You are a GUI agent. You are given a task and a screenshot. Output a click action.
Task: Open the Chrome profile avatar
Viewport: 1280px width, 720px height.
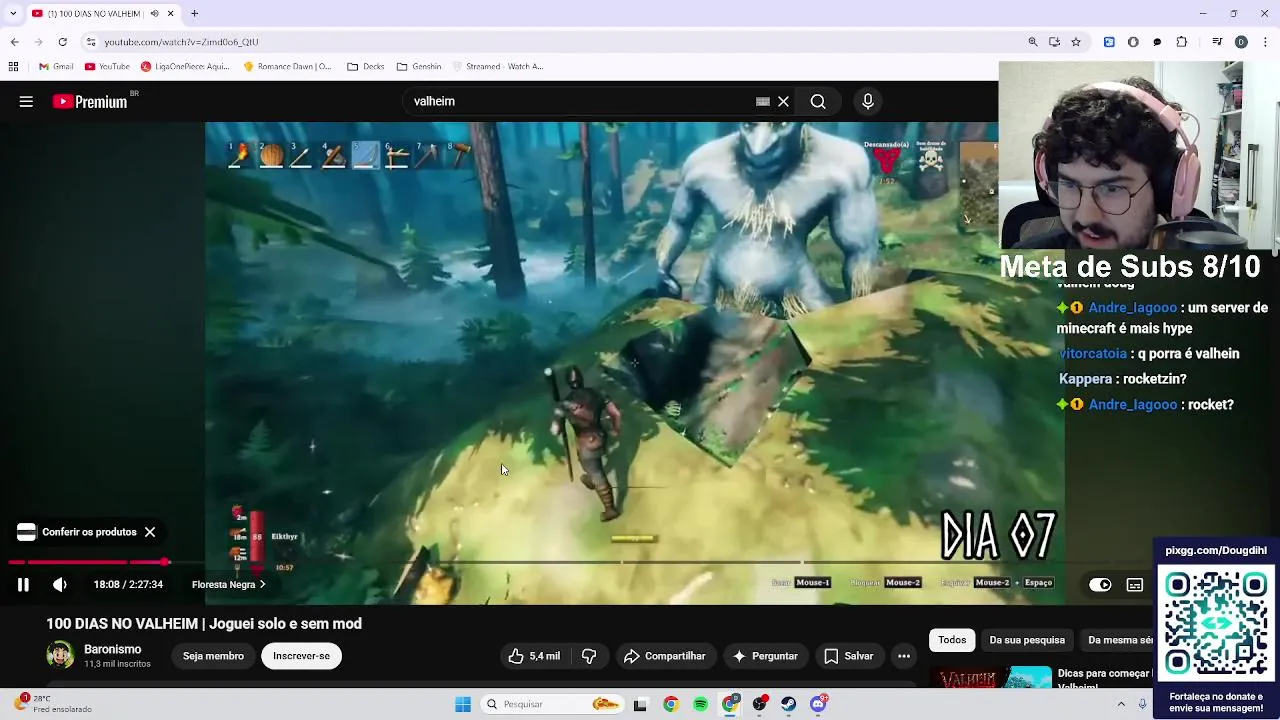coord(1241,42)
